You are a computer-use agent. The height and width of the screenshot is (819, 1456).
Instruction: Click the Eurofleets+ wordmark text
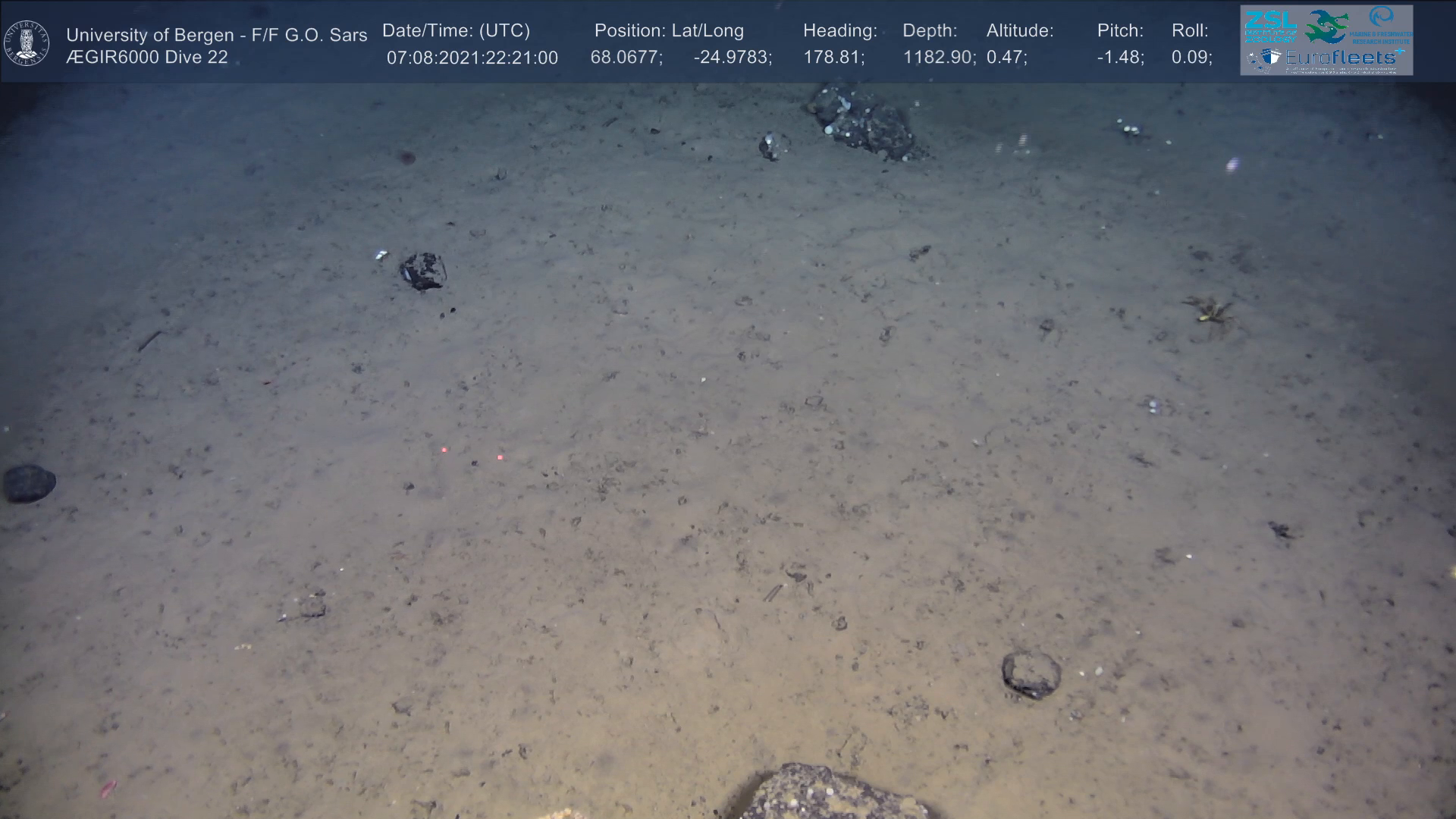click(x=1341, y=58)
